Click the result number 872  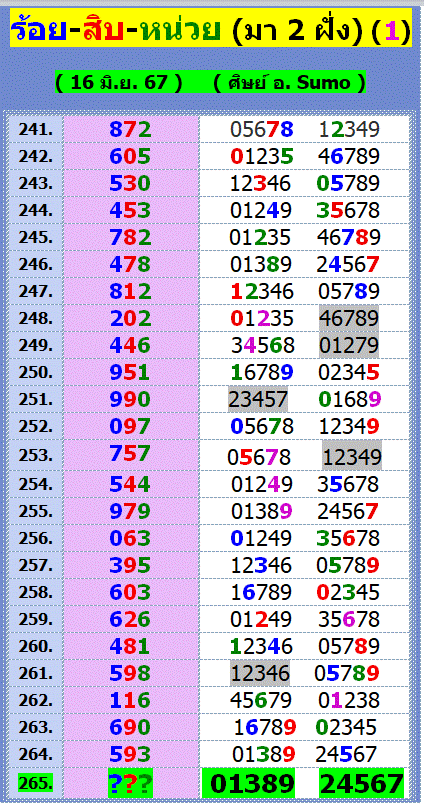pyautogui.click(x=131, y=129)
